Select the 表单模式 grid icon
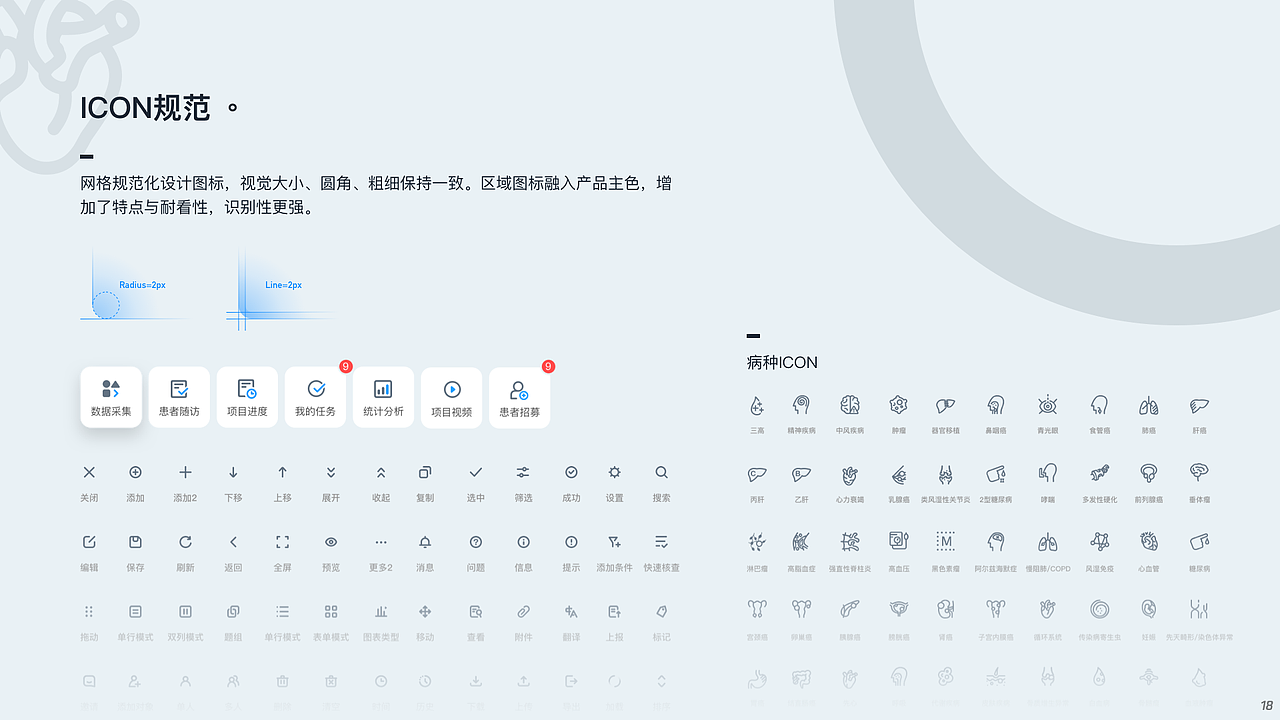Viewport: 1280px width, 720px height. 331,611
